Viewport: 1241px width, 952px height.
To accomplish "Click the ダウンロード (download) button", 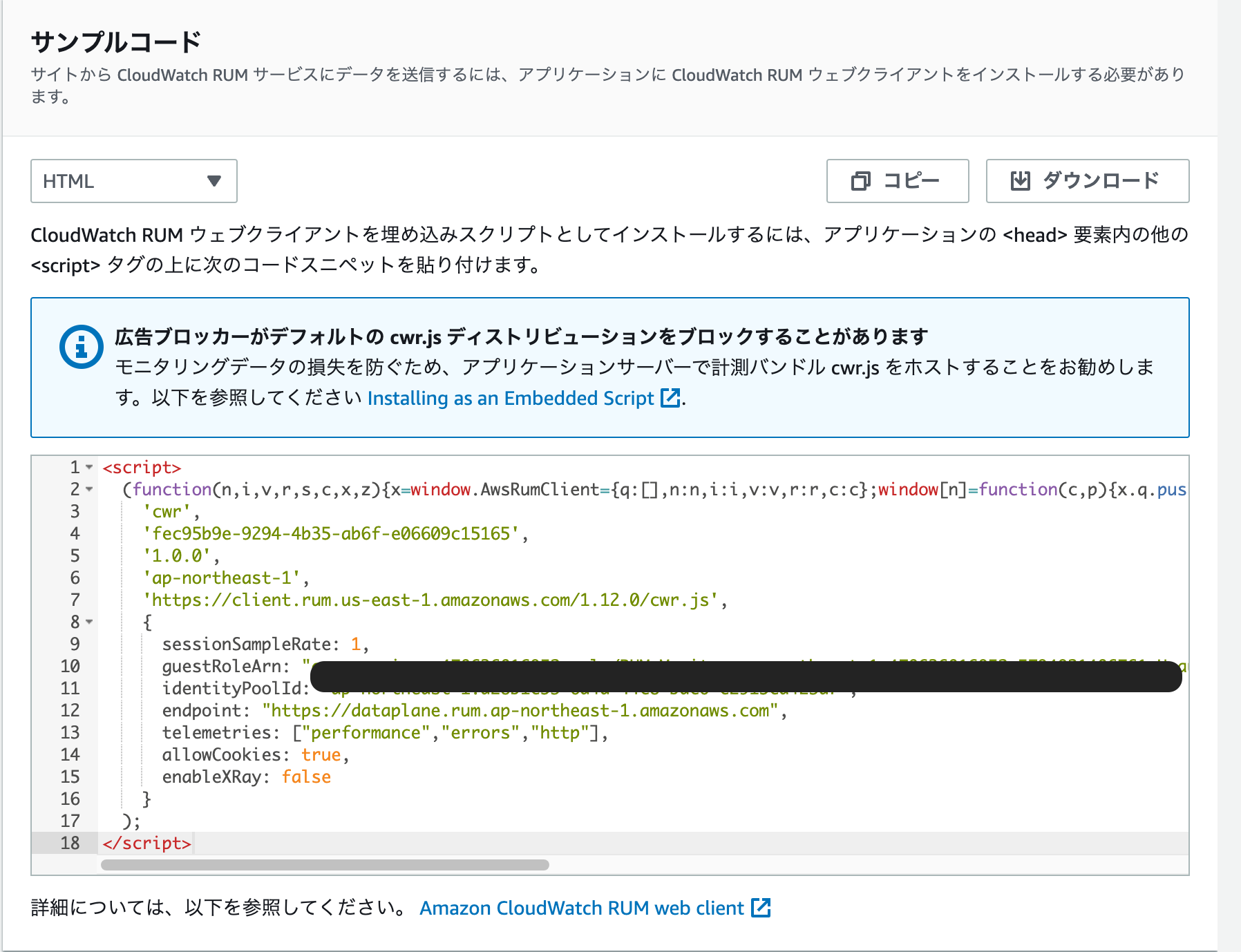I will point(1087,181).
